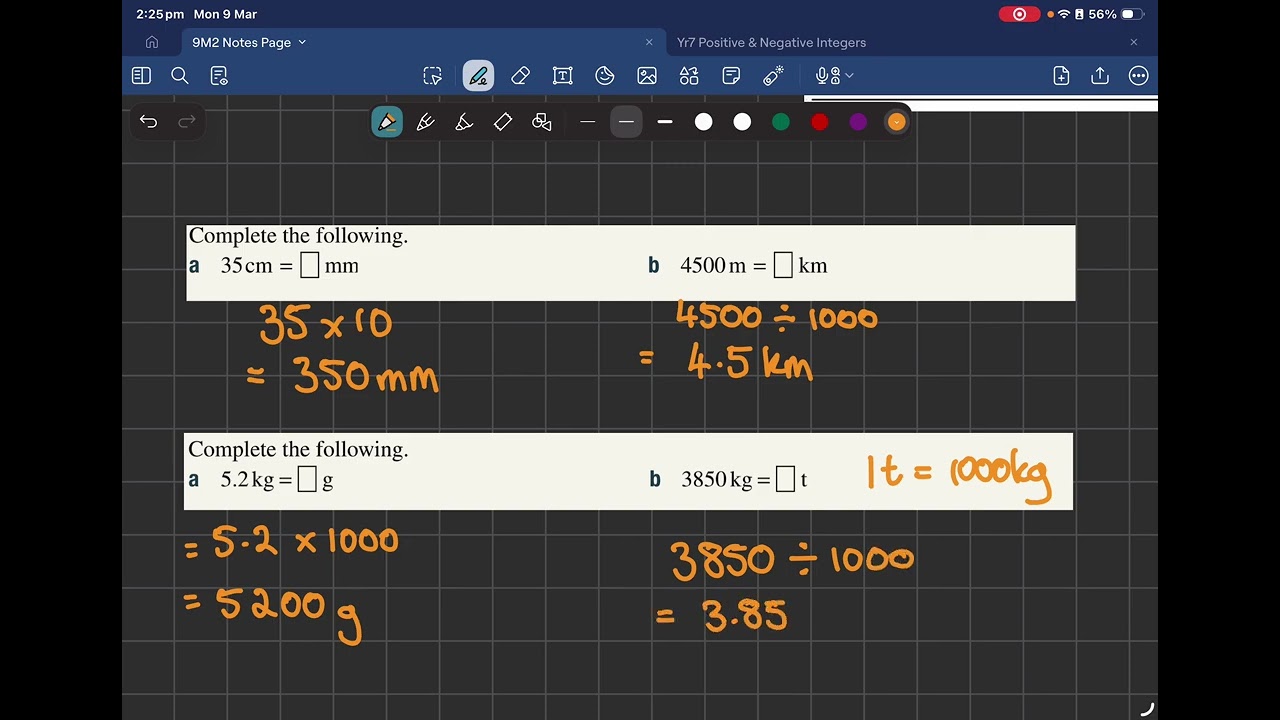Tap the handwritten '= 350mm' answer
This screenshot has height=720, width=1280.
342,378
